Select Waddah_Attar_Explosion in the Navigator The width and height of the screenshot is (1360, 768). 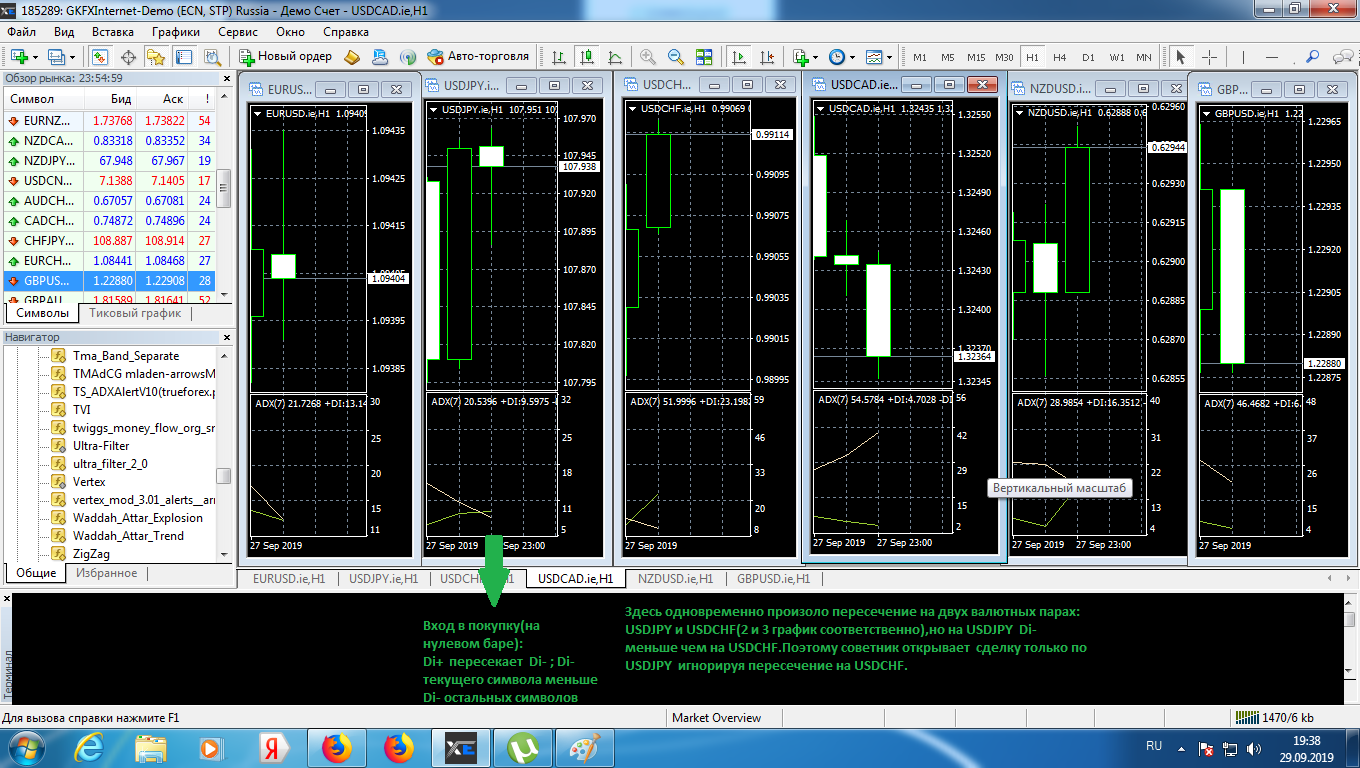click(137, 518)
